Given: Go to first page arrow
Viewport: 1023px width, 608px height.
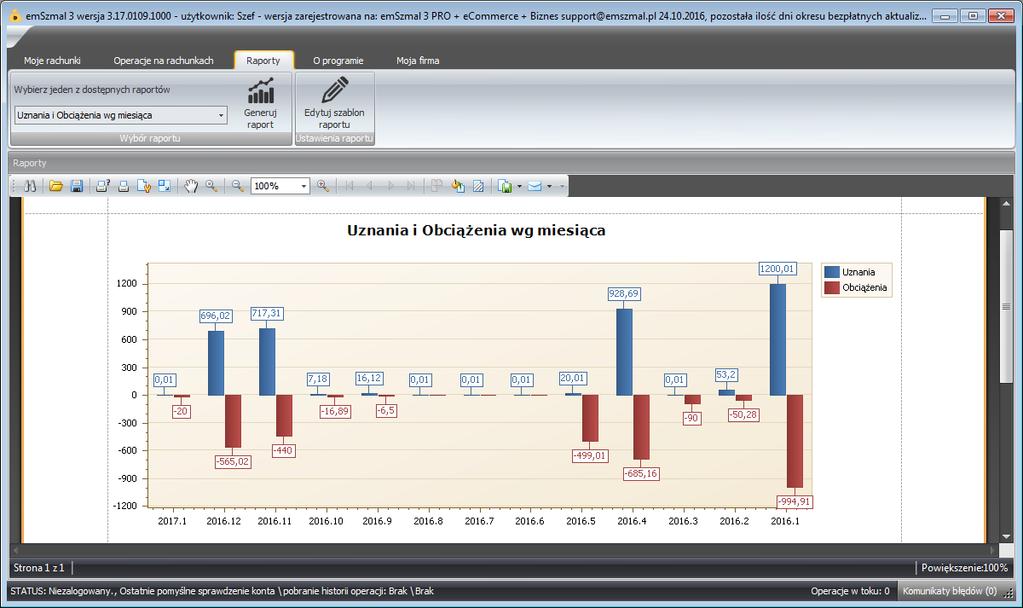Looking at the screenshot, I should [x=349, y=186].
